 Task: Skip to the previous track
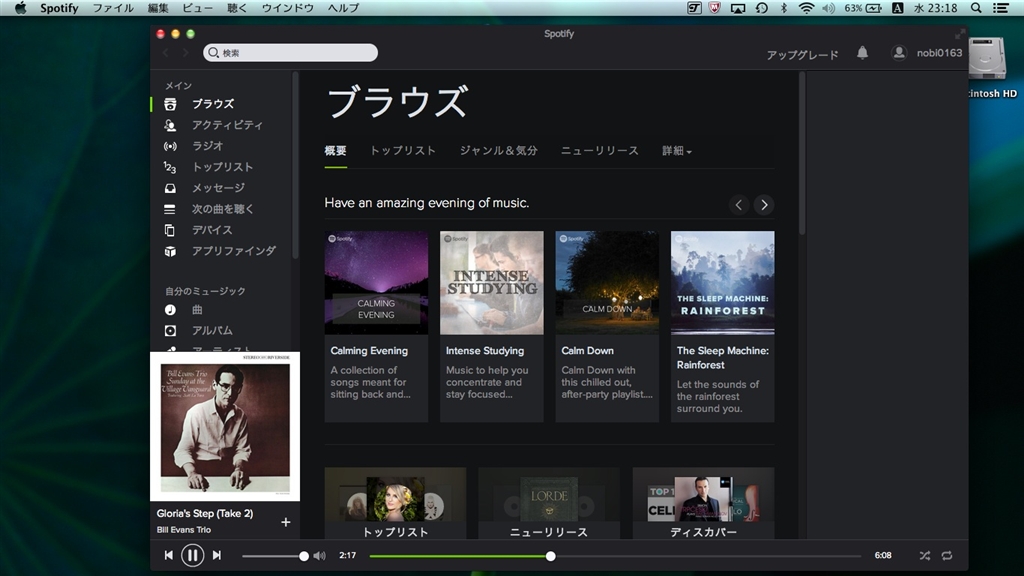(x=168, y=555)
